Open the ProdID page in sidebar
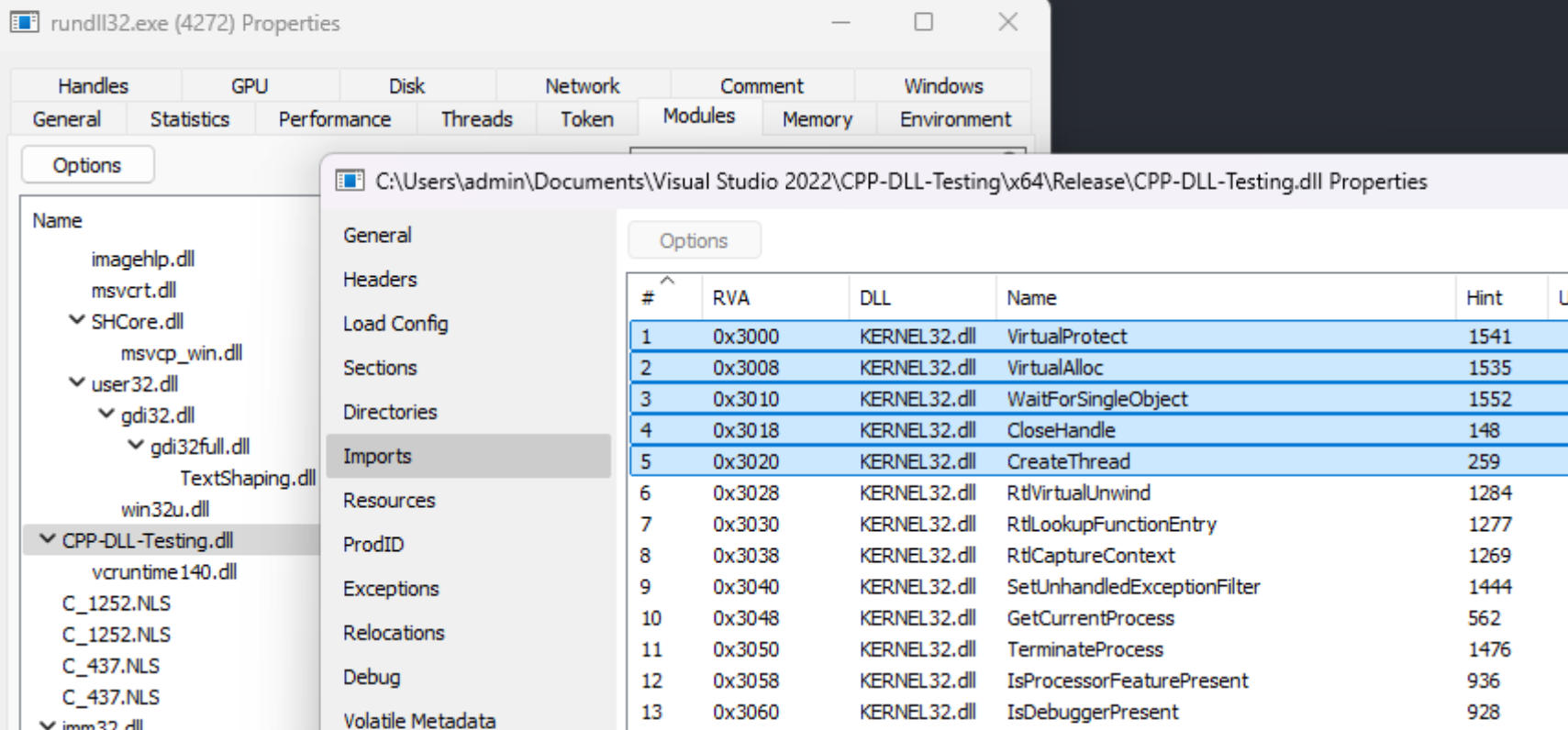 pos(468,544)
